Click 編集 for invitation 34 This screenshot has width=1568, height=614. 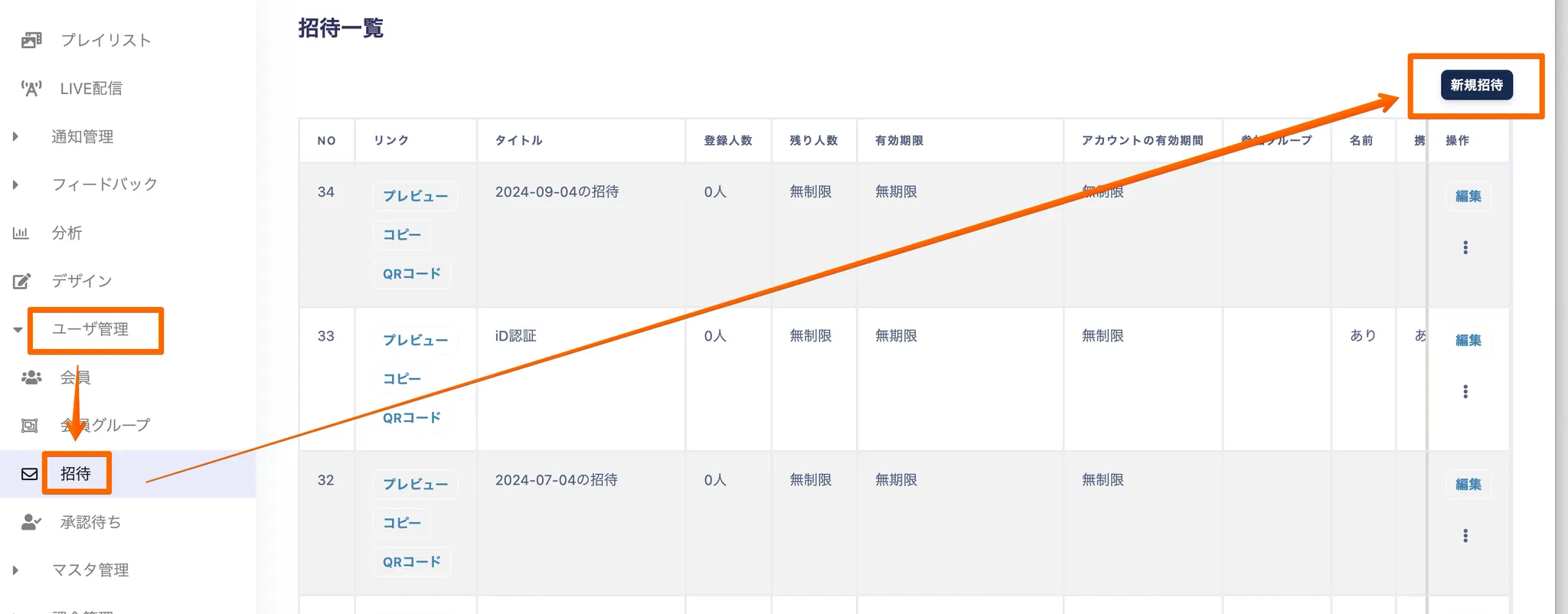coord(1468,196)
